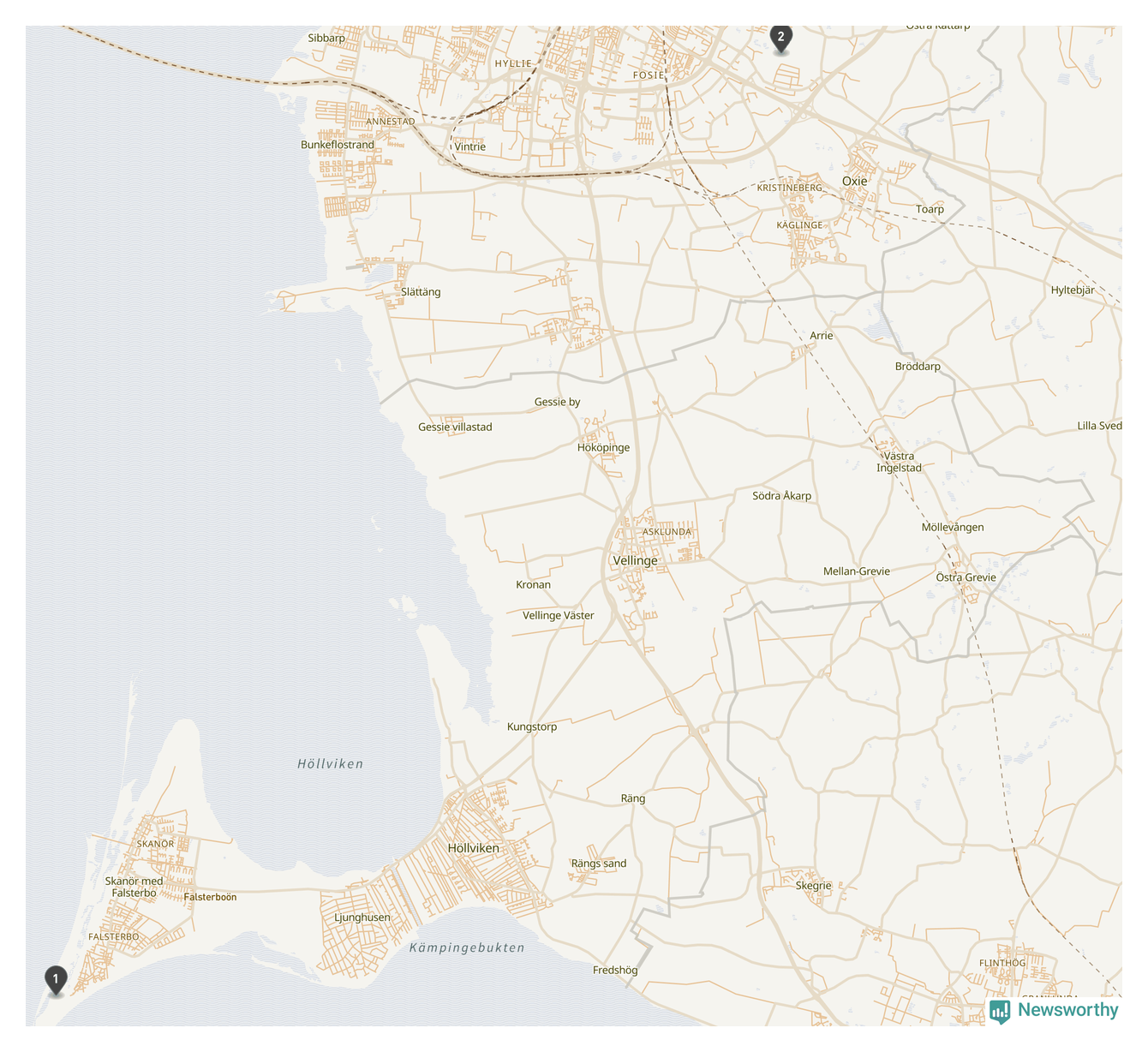Click the Bunkeflostrand label

[x=338, y=145]
